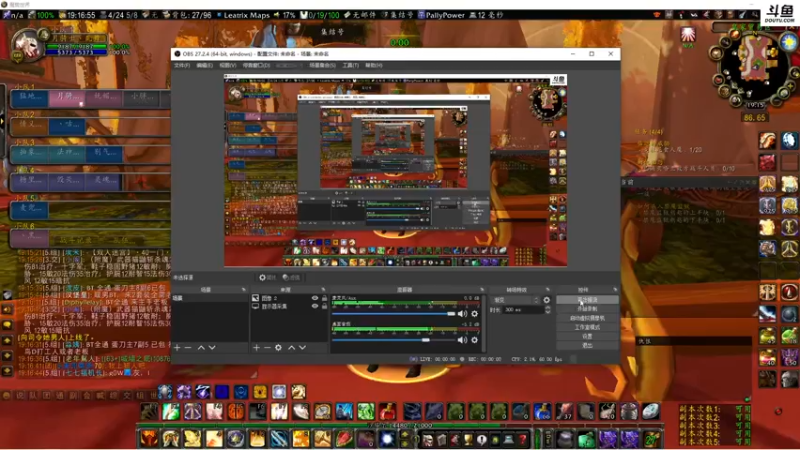Viewport: 800px width, 450px height.
Task: Open the 场景集合(S) menu in OBS
Action: tap(322, 65)
